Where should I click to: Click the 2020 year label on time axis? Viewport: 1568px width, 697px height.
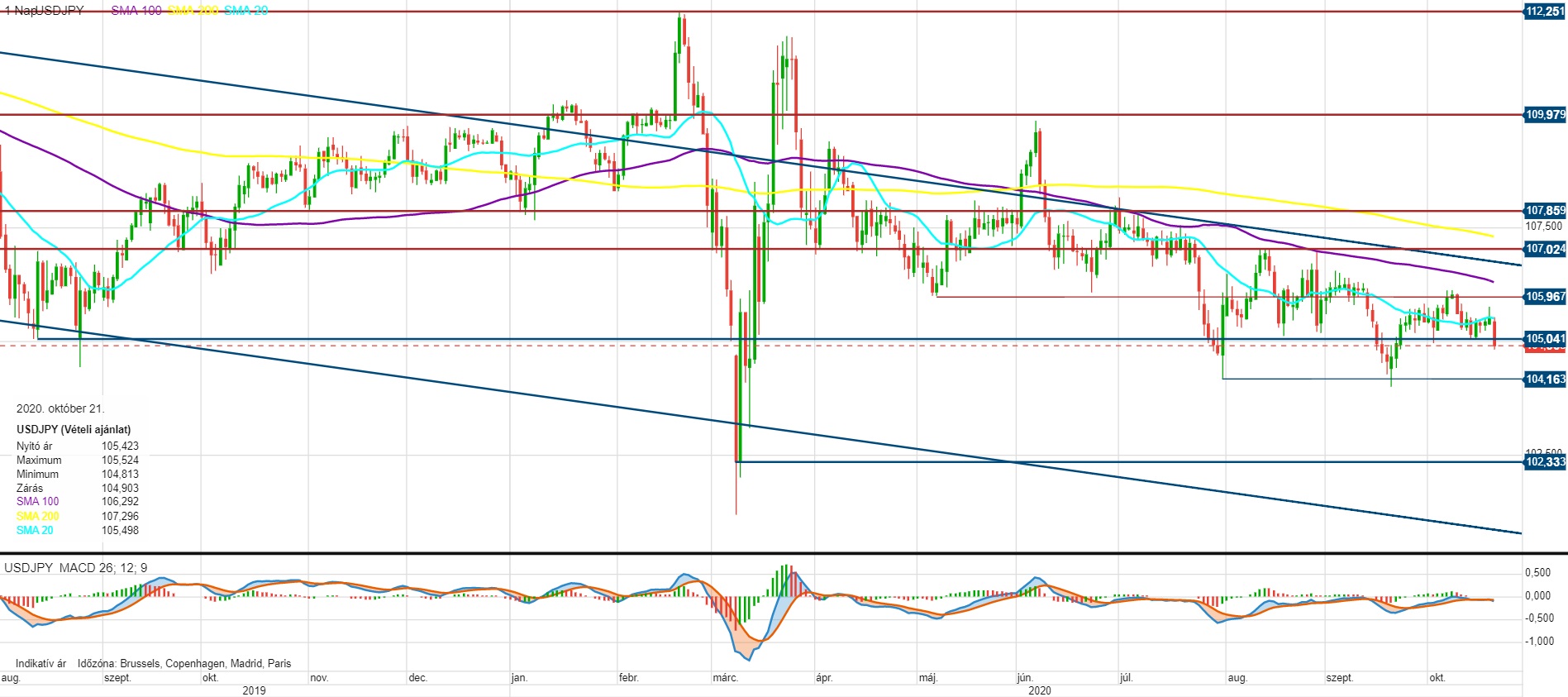click(1040, 690)
